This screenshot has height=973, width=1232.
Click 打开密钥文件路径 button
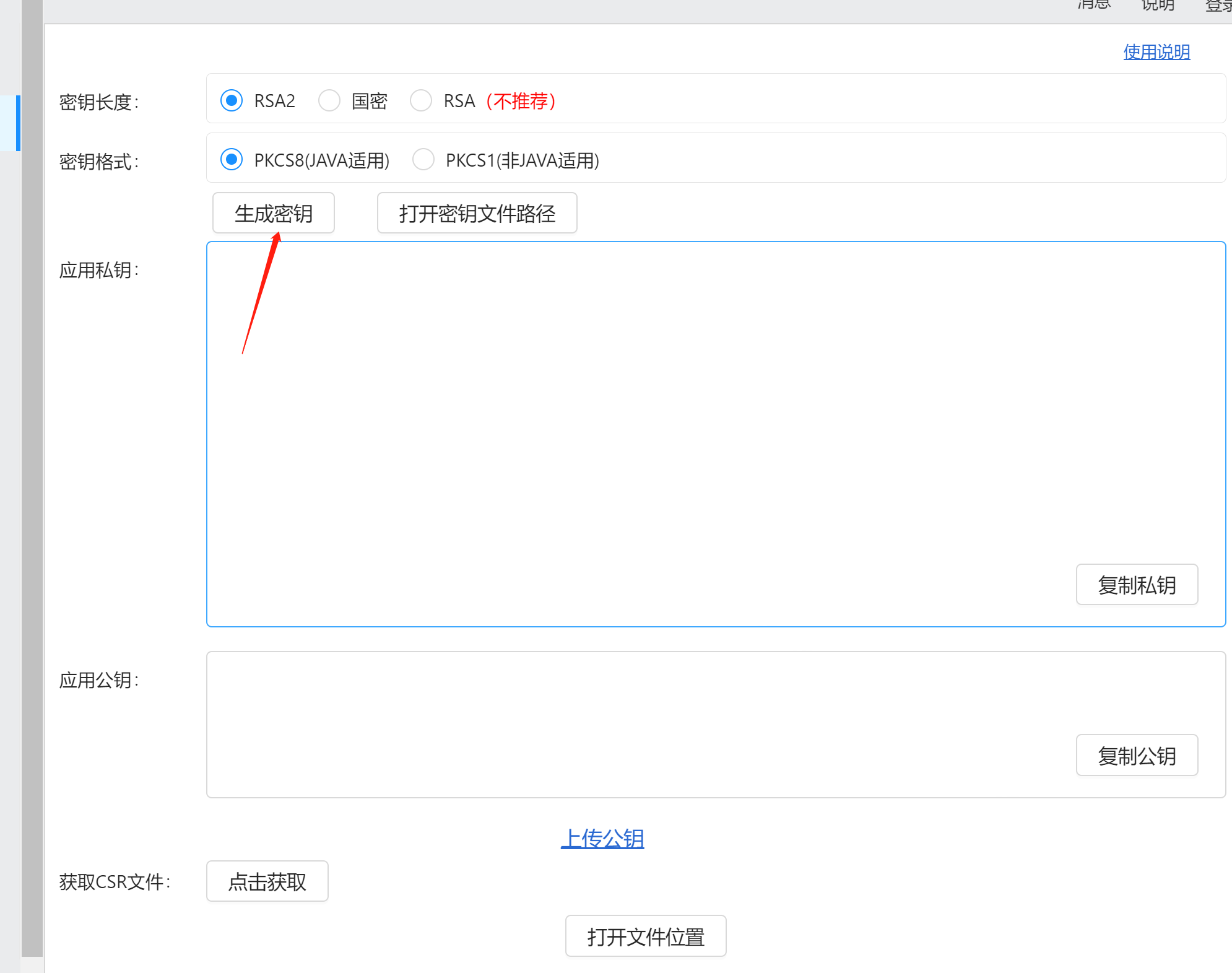click(x=477, y=213)
